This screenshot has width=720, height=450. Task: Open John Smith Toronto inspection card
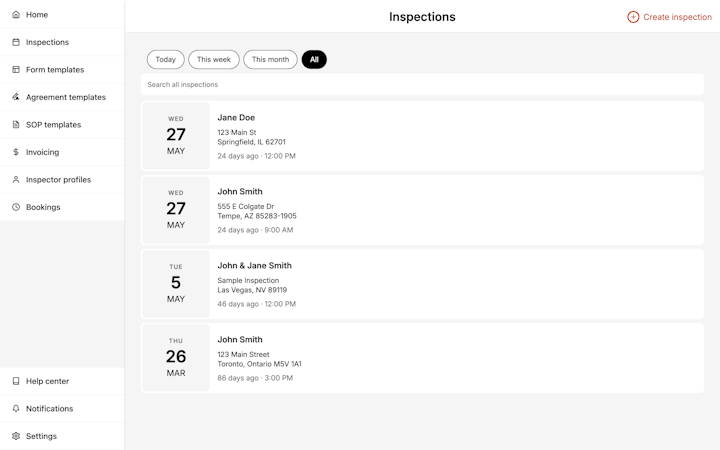[422, 358]
